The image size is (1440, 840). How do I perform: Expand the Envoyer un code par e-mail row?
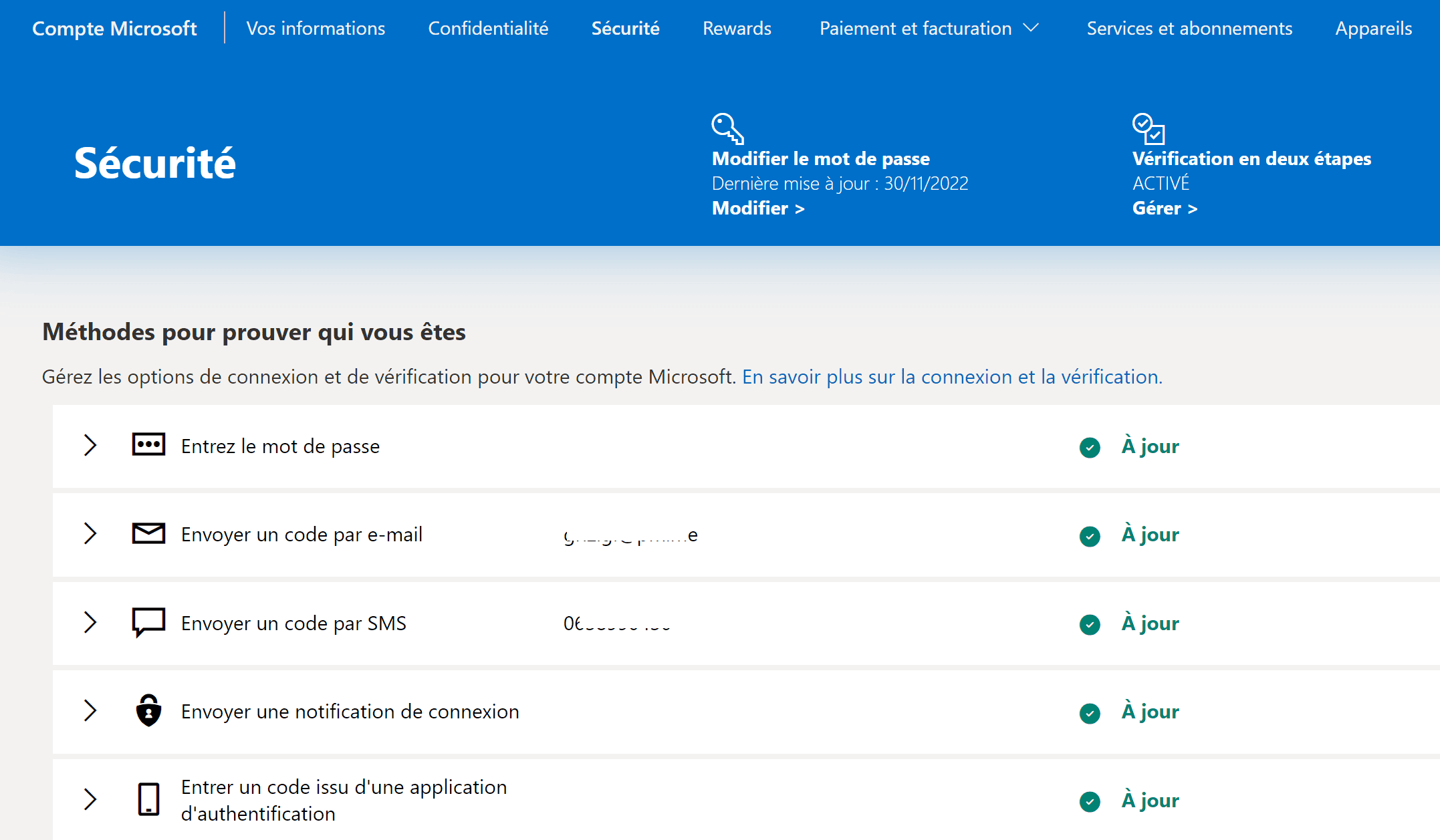click(x=90, y=533)
